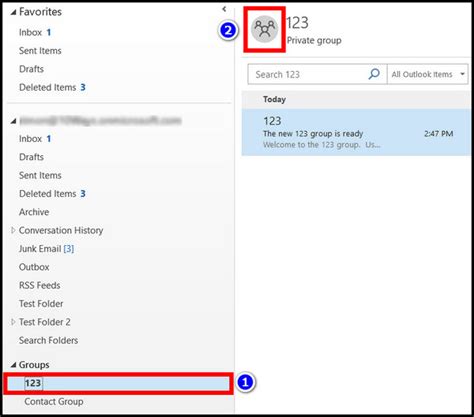Select the 123 group under Groups
The height and width of the screenshot is (417, 474).
click(118, 383)
